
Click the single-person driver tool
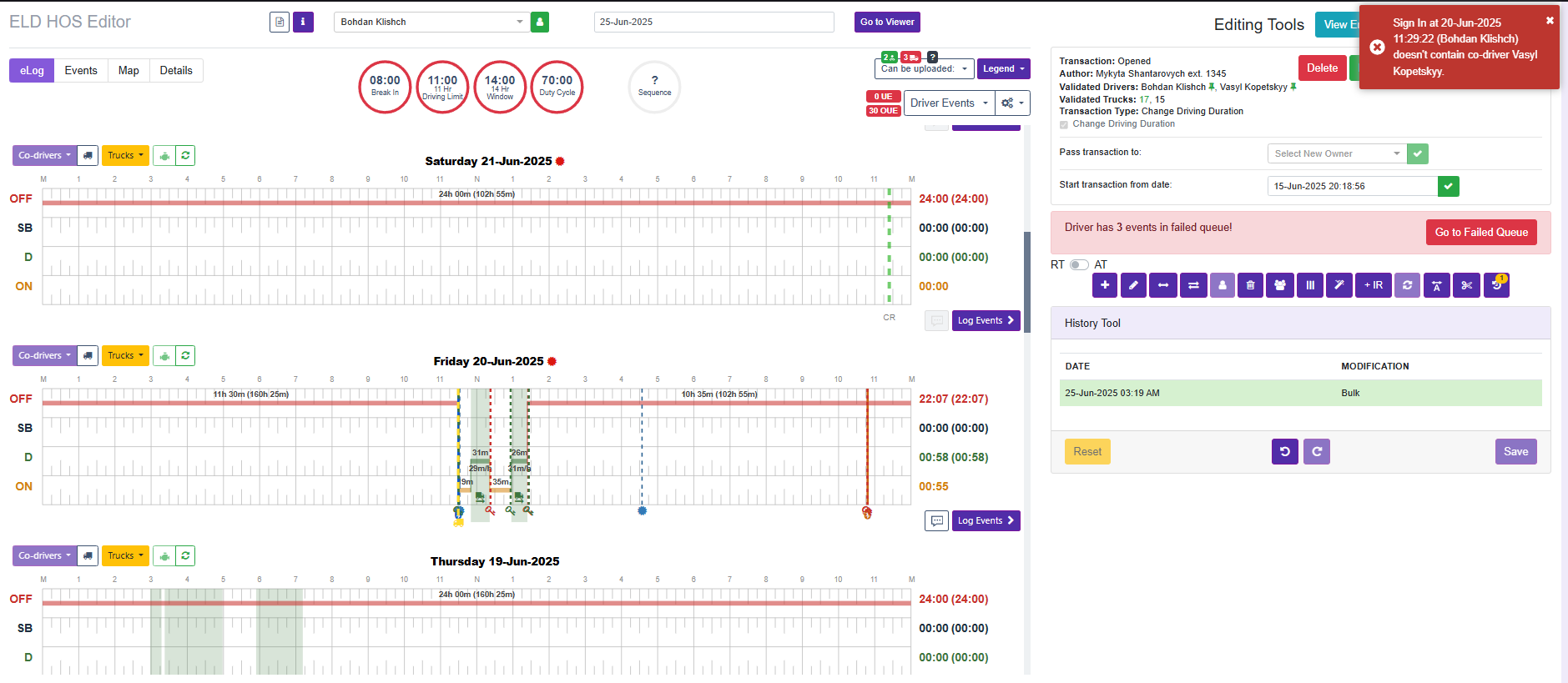1223,285
